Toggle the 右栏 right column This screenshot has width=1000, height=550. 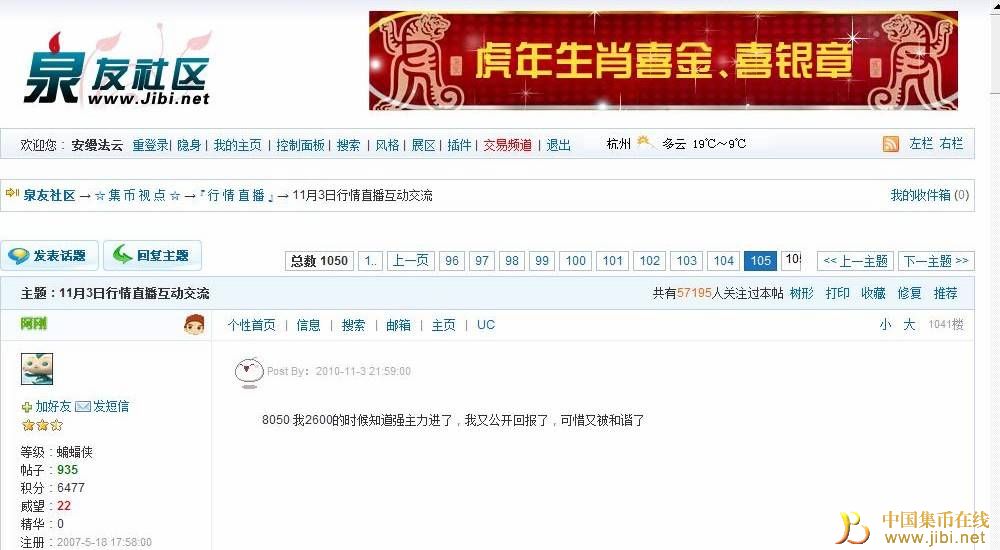[951, 144]
